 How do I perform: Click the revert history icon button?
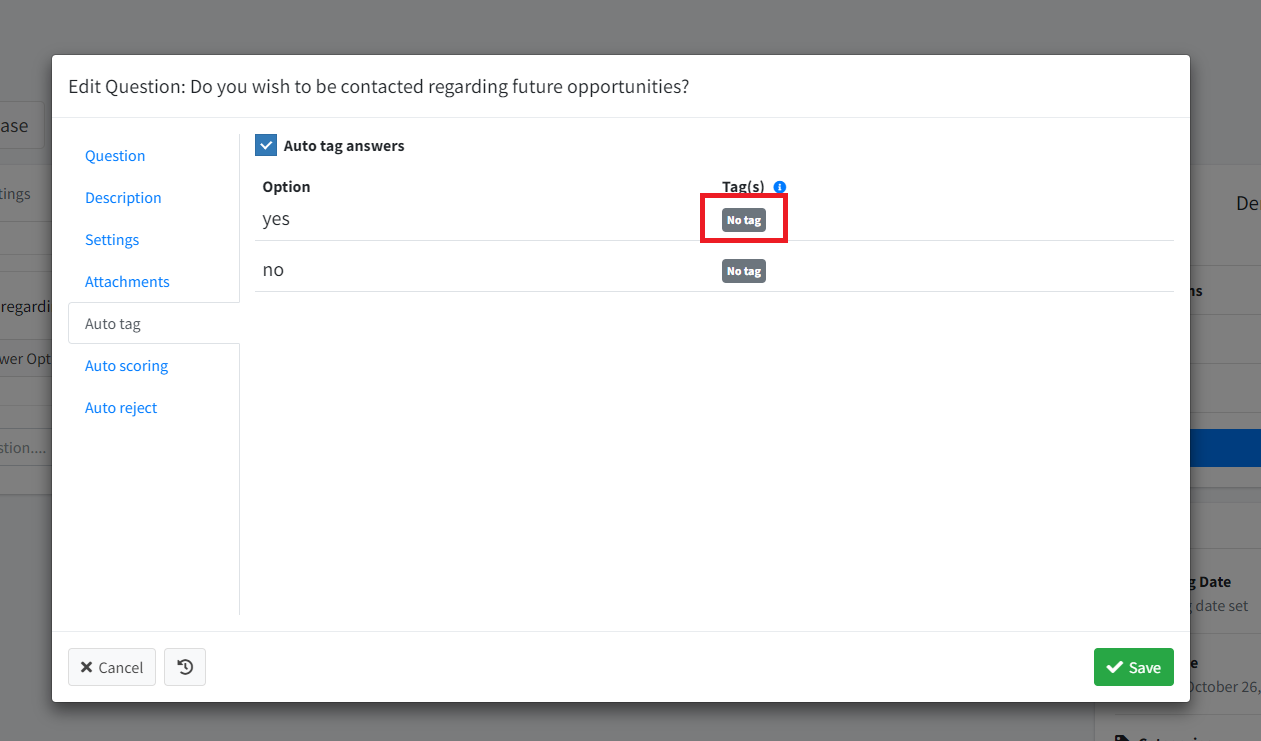(185, 667)
